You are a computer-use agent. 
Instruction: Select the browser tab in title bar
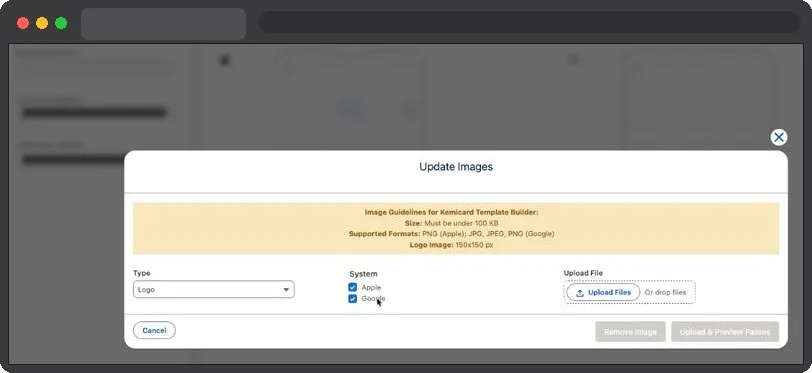(163, 24)
